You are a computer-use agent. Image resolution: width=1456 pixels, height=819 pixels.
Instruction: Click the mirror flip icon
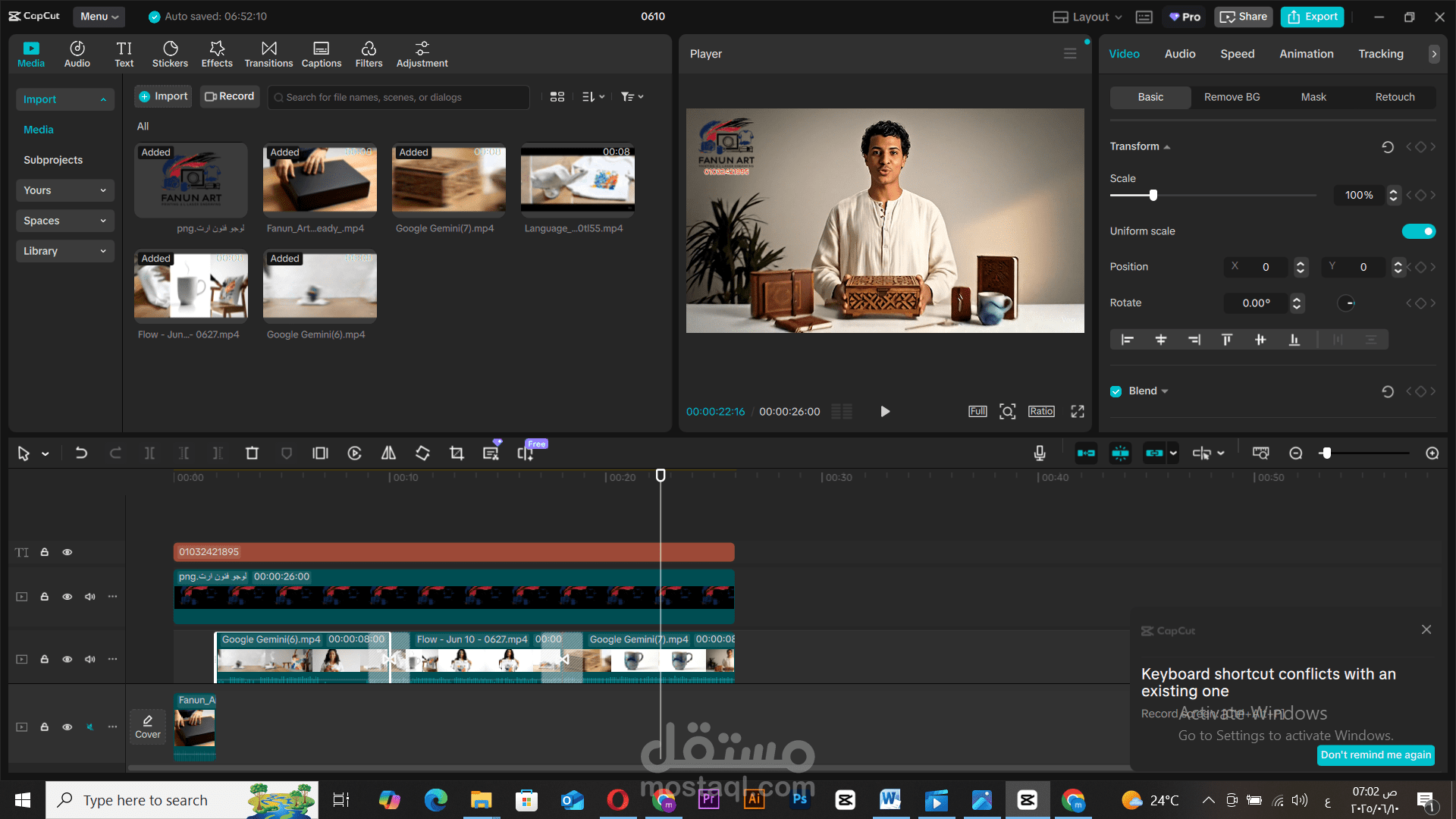point(388,453)
